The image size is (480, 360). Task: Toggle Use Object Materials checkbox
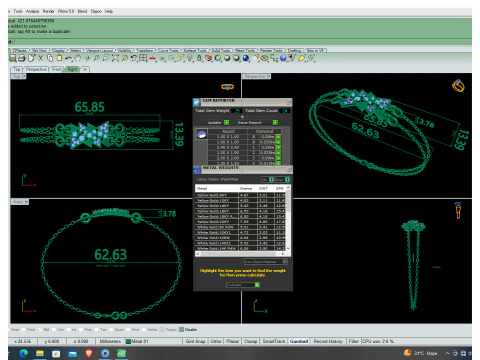pyautogui.click(x=285, y=262)
